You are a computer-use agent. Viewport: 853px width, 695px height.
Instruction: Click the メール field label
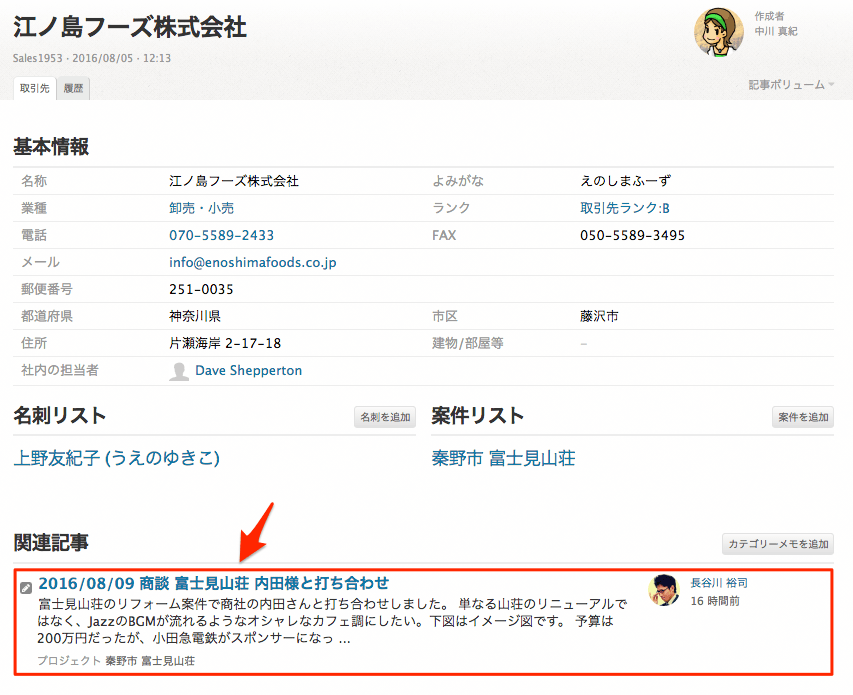[40, 263]
